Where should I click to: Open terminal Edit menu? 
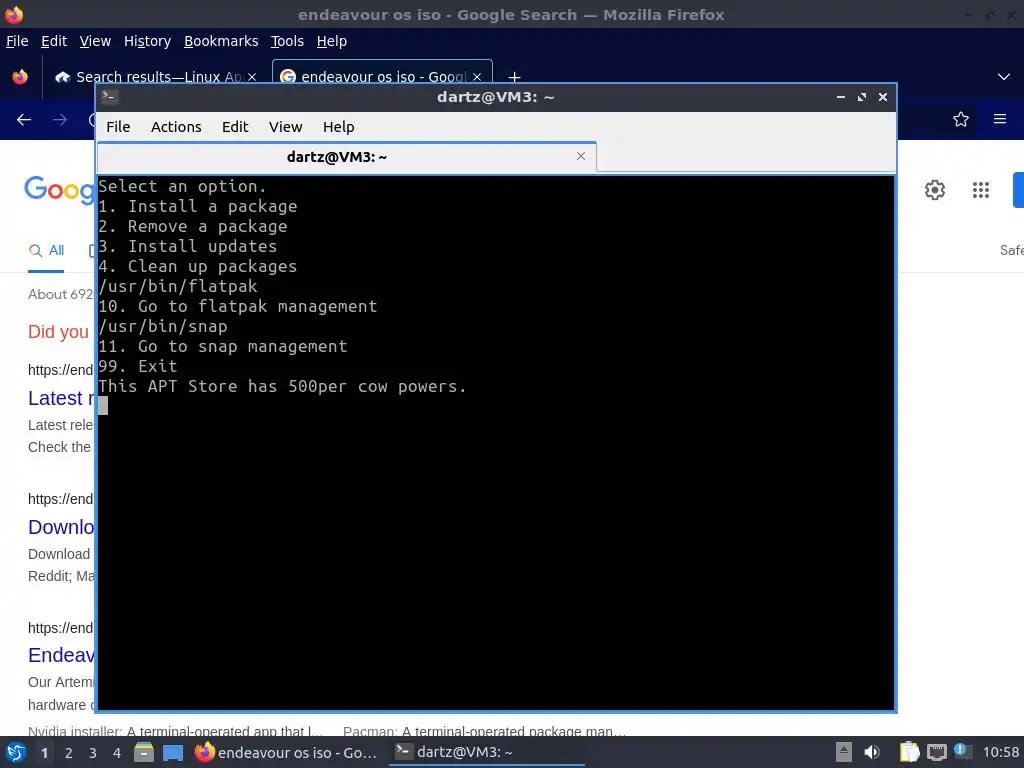235,127
